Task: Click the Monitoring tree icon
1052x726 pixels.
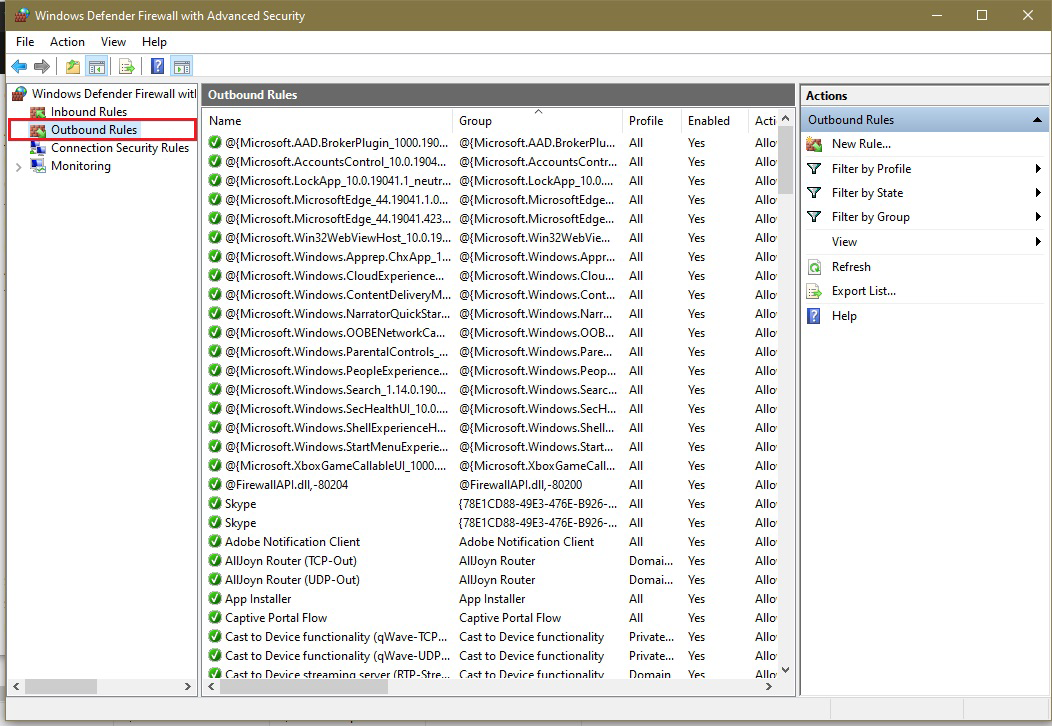Action: [x=38, y=166]
